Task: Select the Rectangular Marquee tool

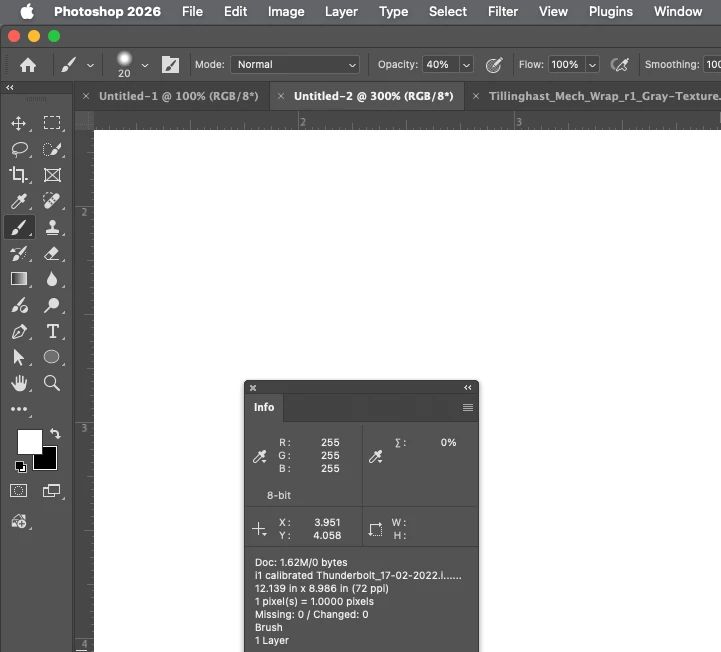Action: [52, 123]
